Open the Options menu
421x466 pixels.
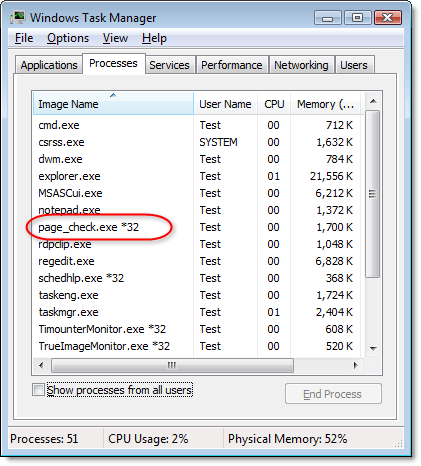[x=68, y=38]
